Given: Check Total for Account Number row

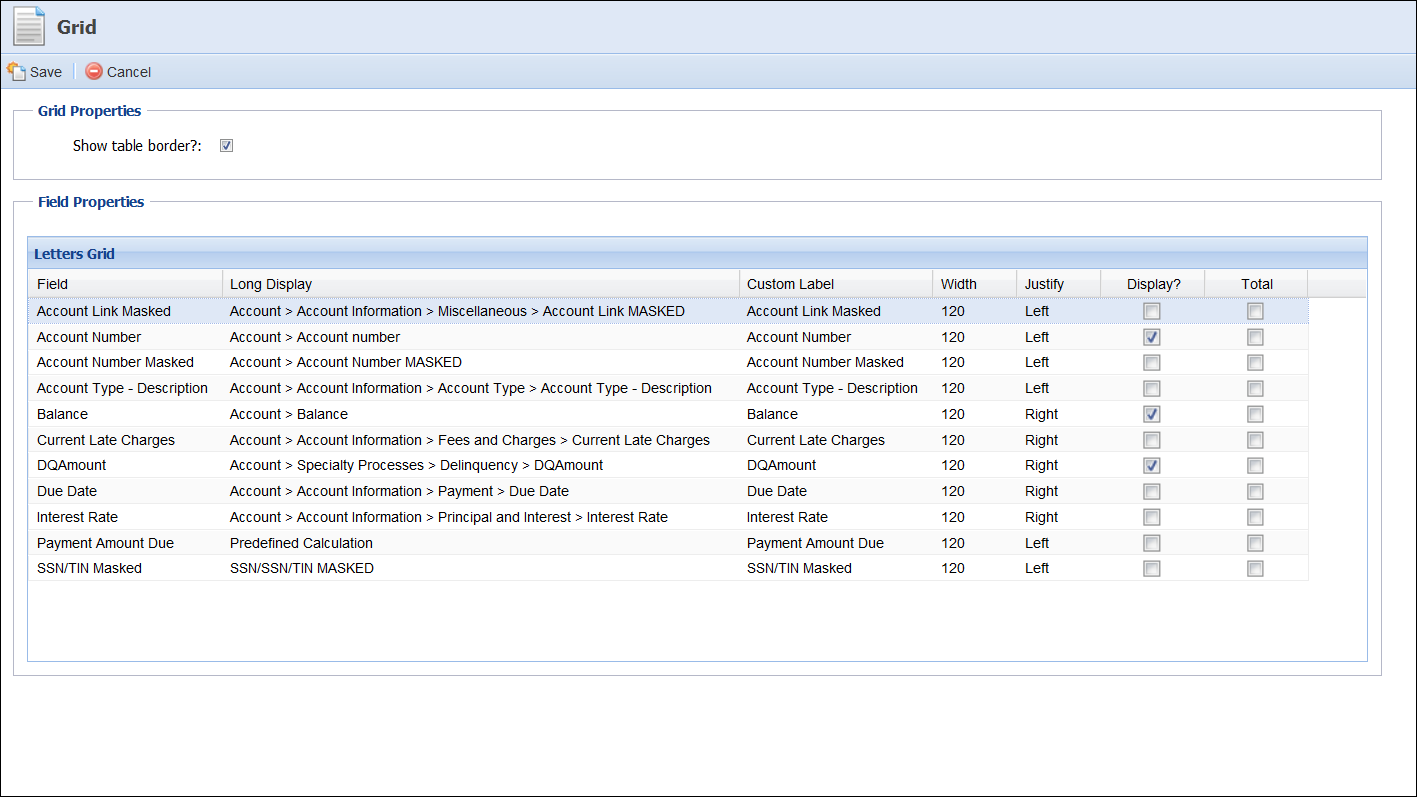Looking at the screenshot, I should pyautogui.click(x=1255, y=337).
